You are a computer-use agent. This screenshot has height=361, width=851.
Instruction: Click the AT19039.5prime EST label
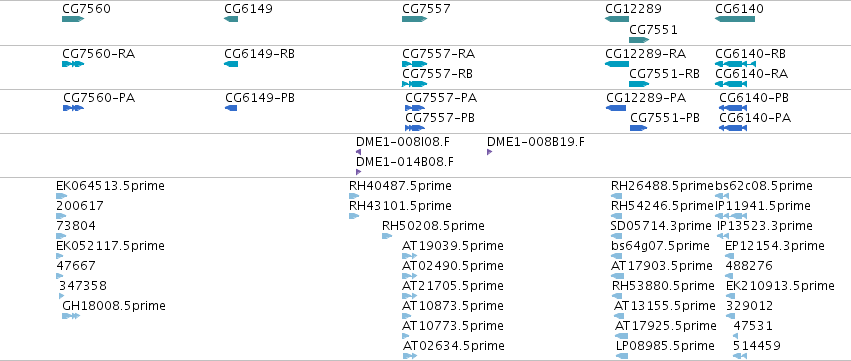click(x=453, y=246)
